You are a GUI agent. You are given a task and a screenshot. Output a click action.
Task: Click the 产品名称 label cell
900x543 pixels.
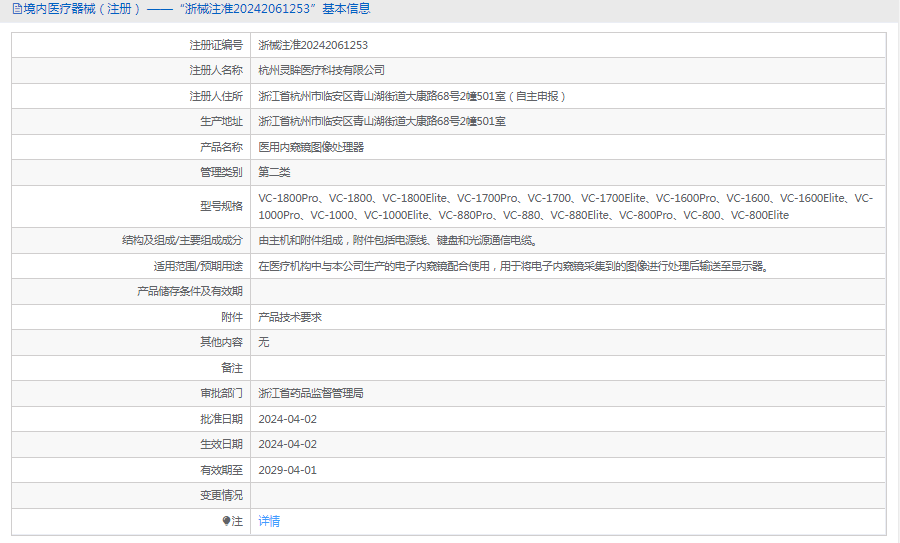pos(131,147)
